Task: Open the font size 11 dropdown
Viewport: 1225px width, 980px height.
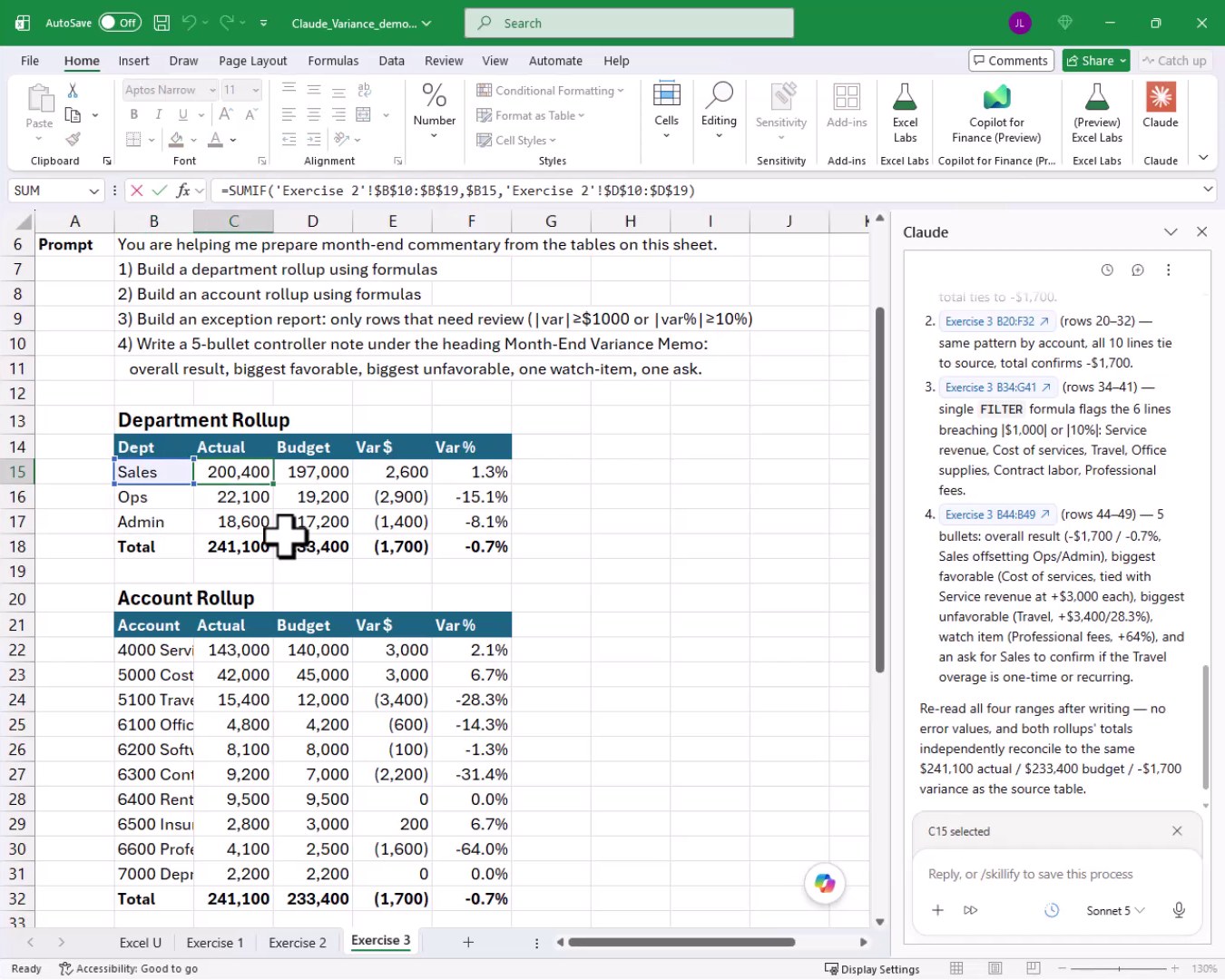Action: coord(256,90)
